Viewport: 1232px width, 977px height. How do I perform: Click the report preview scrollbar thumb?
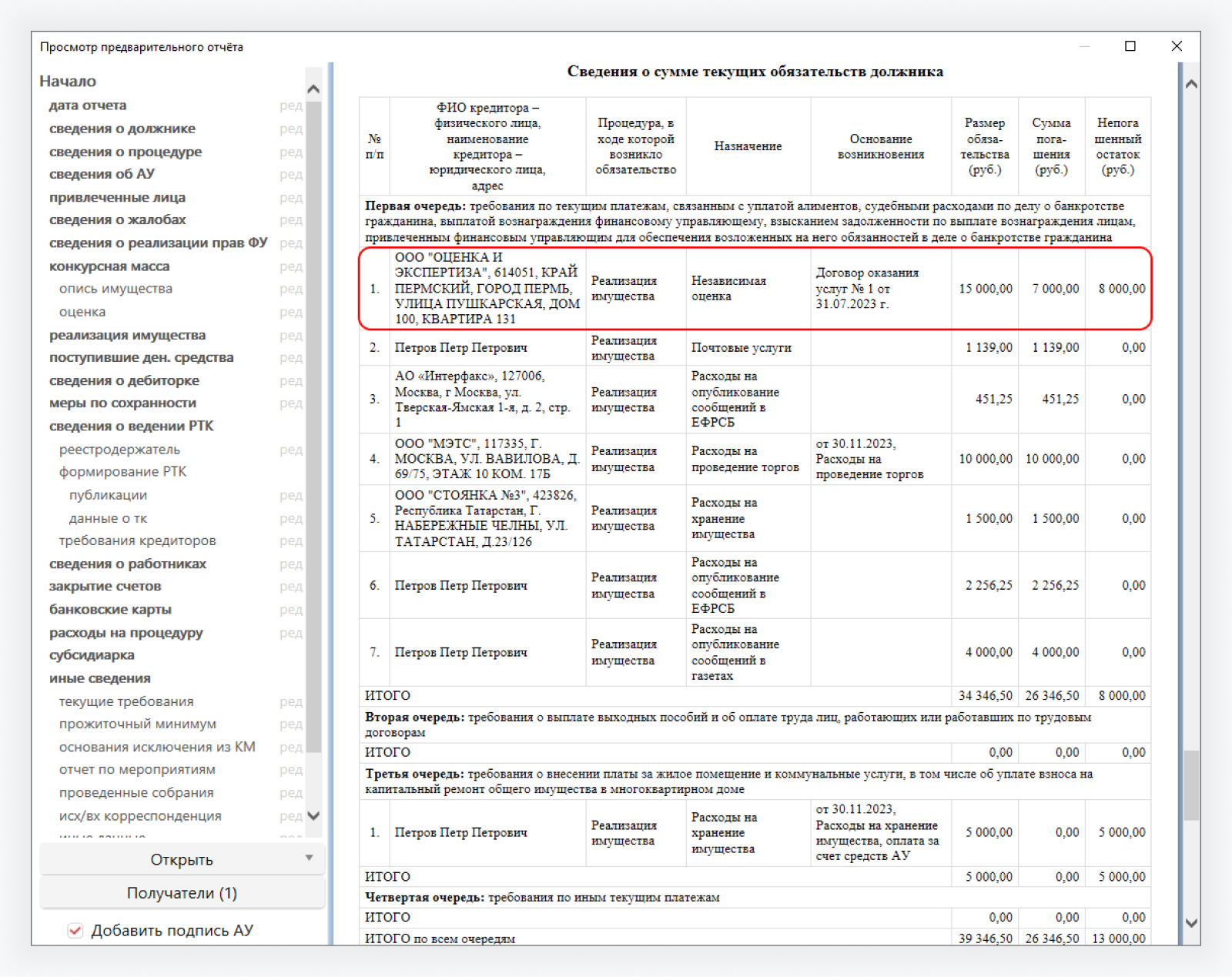[x=1191, y=785]
